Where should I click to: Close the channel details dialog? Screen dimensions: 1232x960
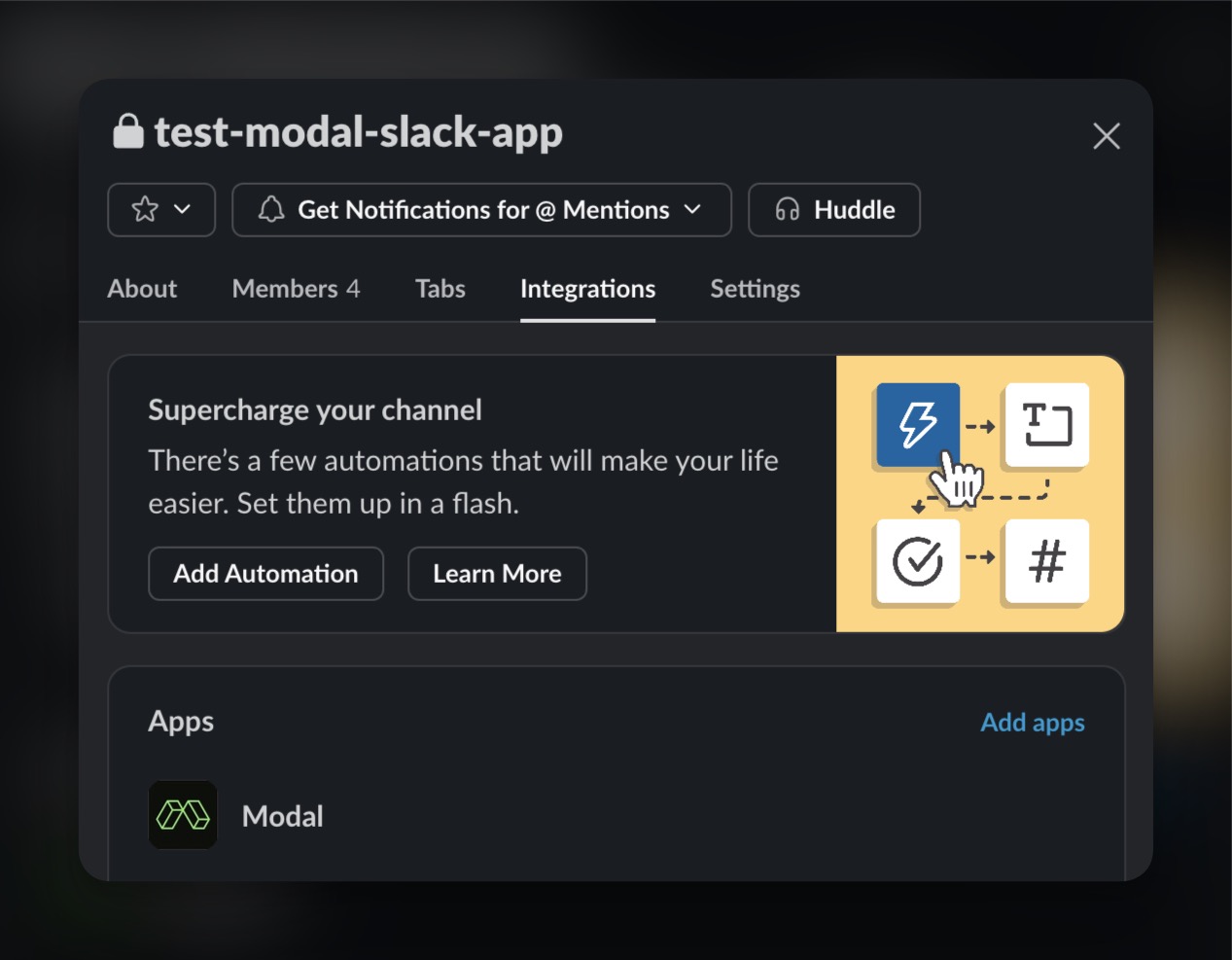pos(1106,136)
